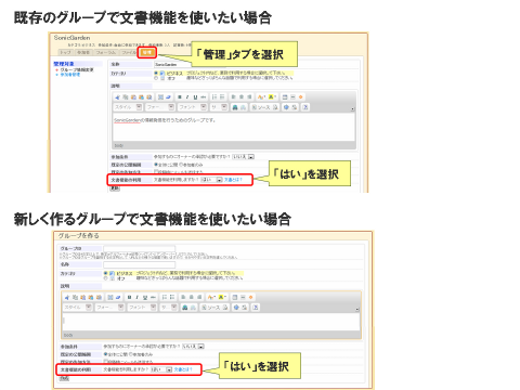Click the グループID field in グループを作る form
The height and width of the screenshot is (390, 520).
tap(139, 248)
